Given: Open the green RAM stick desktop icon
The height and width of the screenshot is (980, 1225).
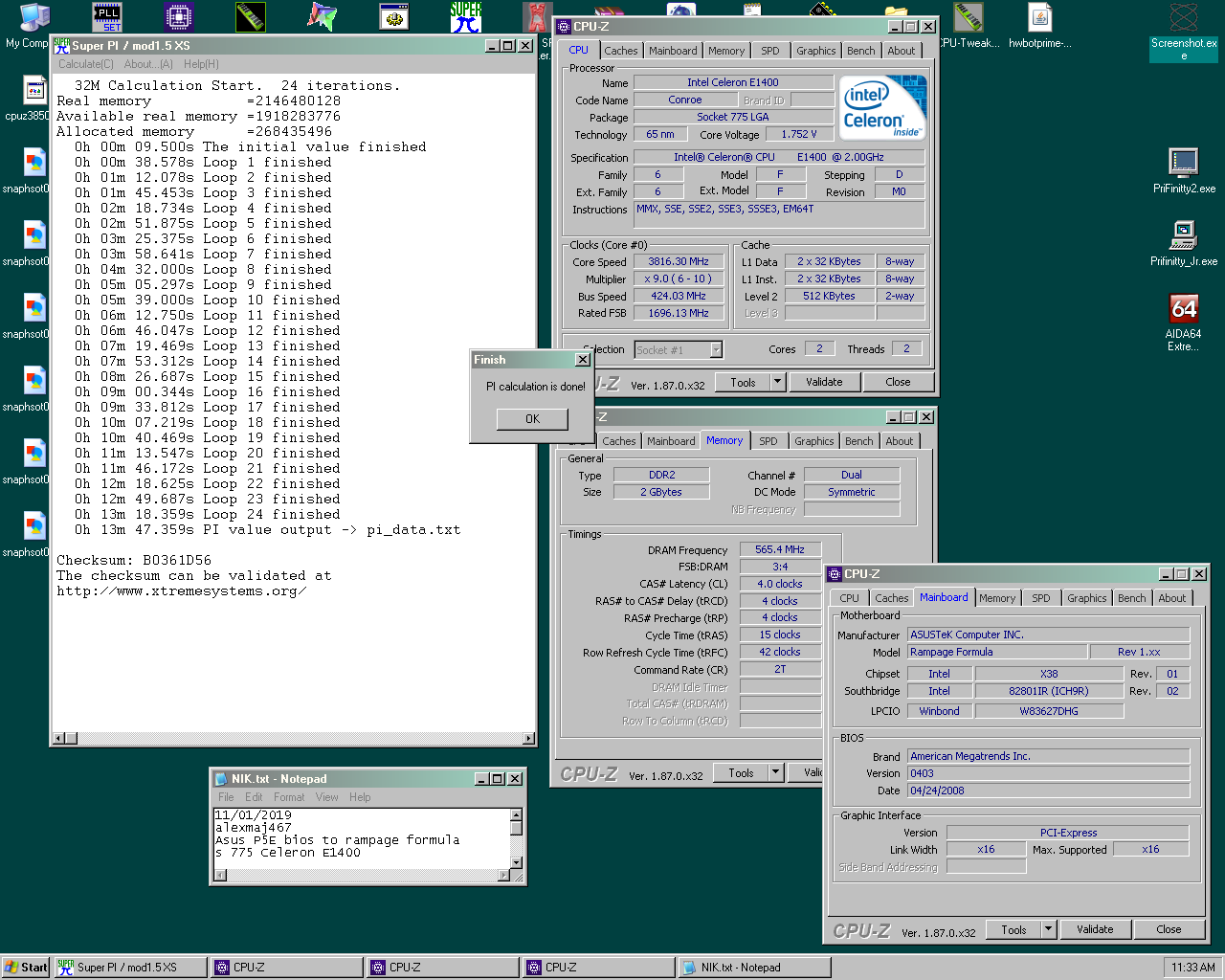Looking at the screenshot, I should click(x=251, y=16).
